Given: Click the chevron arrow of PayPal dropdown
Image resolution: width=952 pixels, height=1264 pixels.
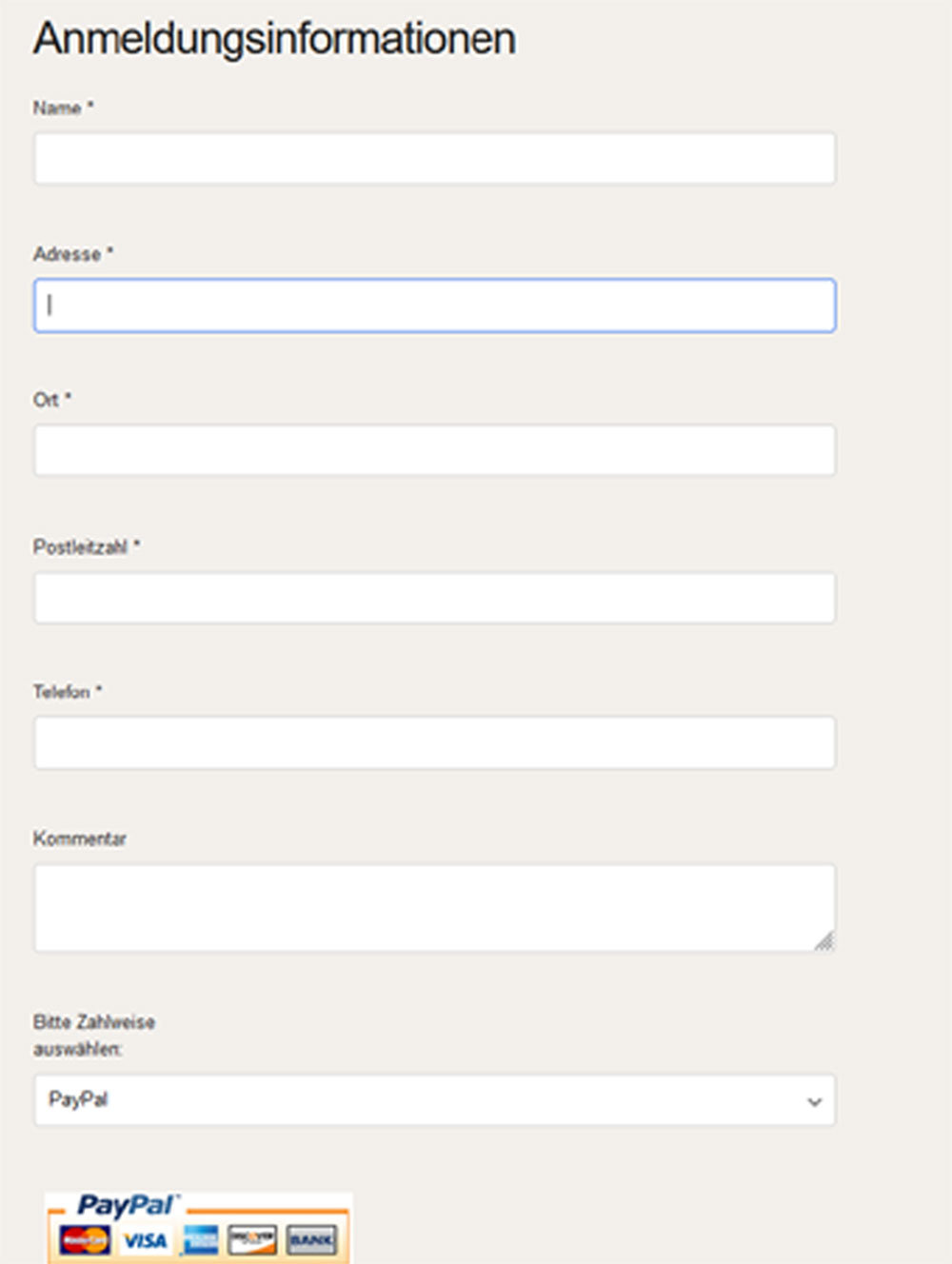Looking at the screenshot, I should 814,1101.
